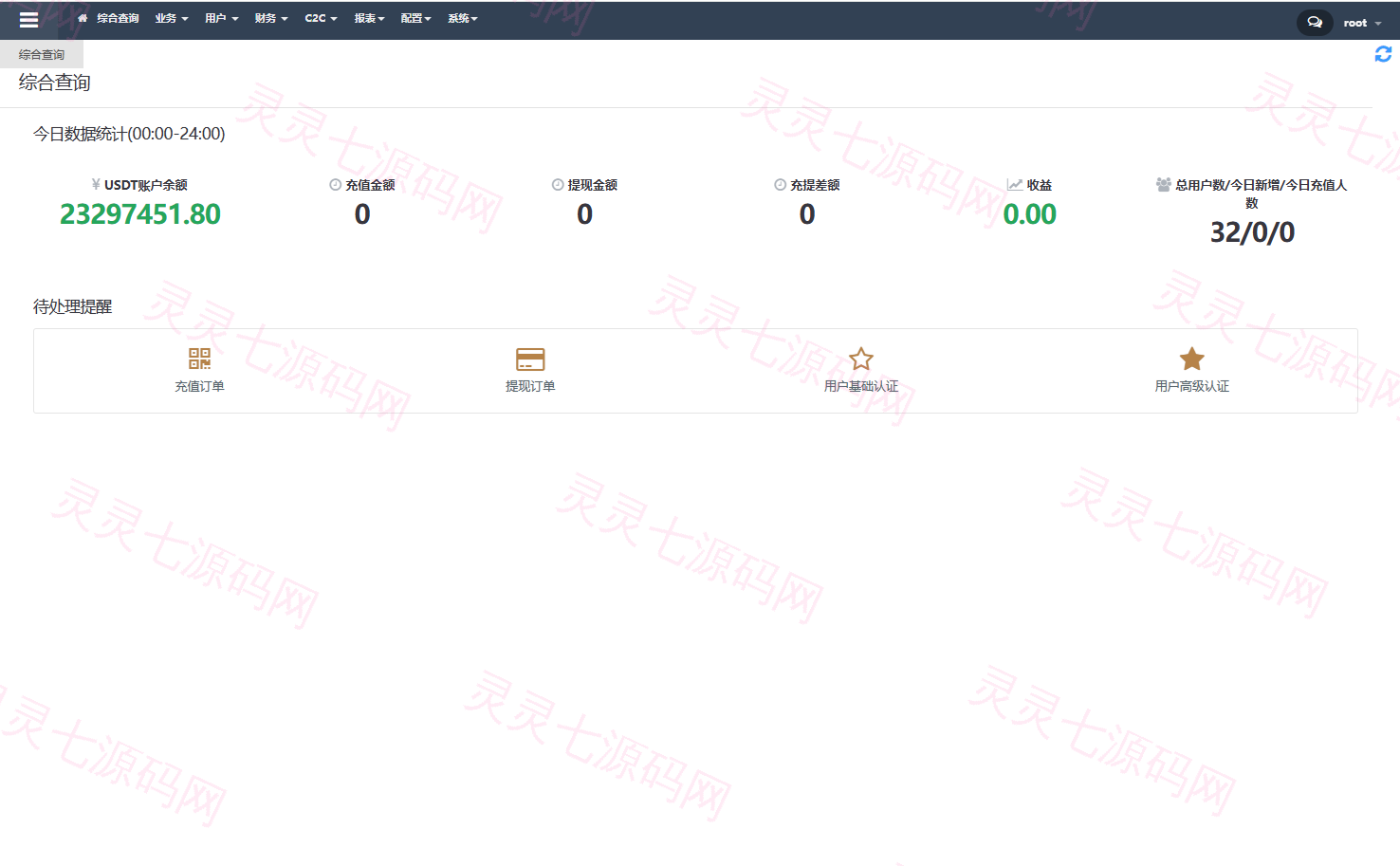Expand the 报表 dropdown menu
1400x866 pixels.
click(x=369, y=18)
